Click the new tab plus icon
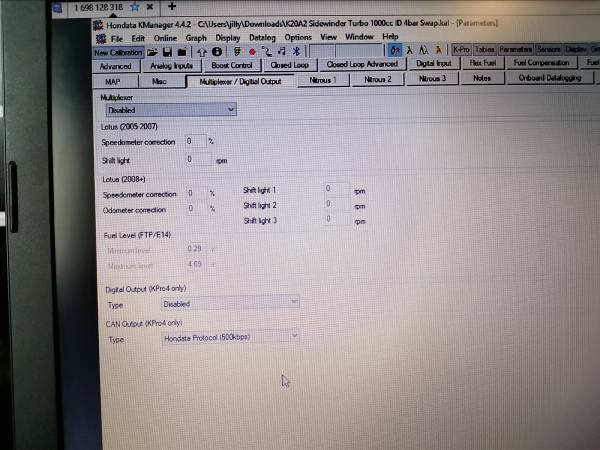600x450 pixels. (172, 6)
